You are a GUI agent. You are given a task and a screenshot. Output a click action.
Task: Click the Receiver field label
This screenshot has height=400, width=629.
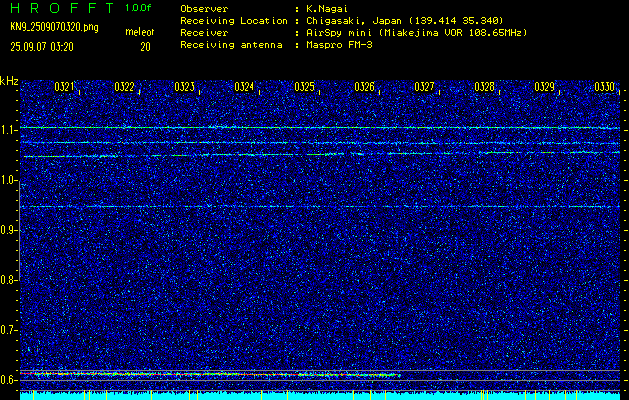[204, 33]
